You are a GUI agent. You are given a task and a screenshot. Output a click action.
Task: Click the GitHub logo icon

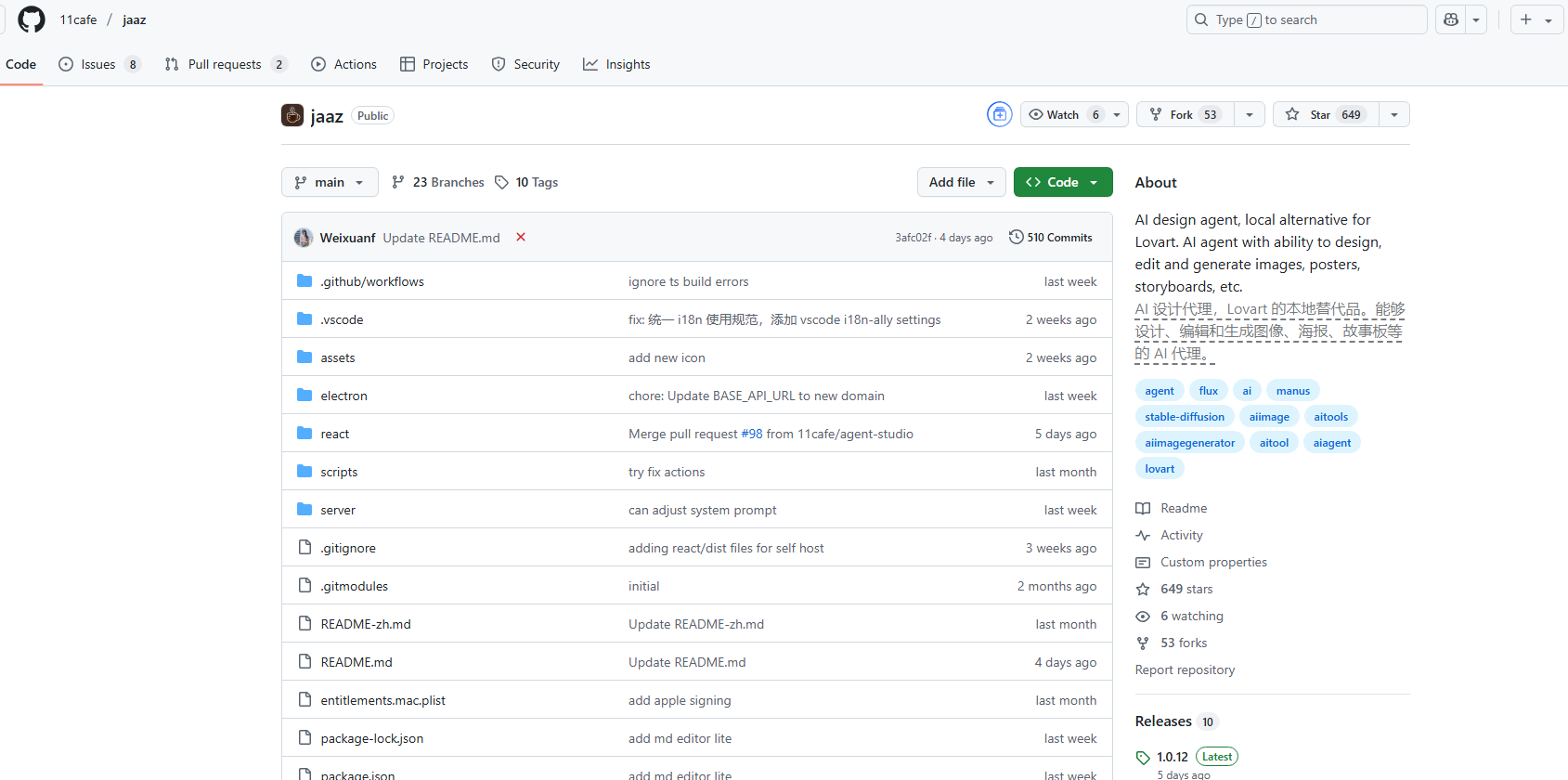coord(32,19)
